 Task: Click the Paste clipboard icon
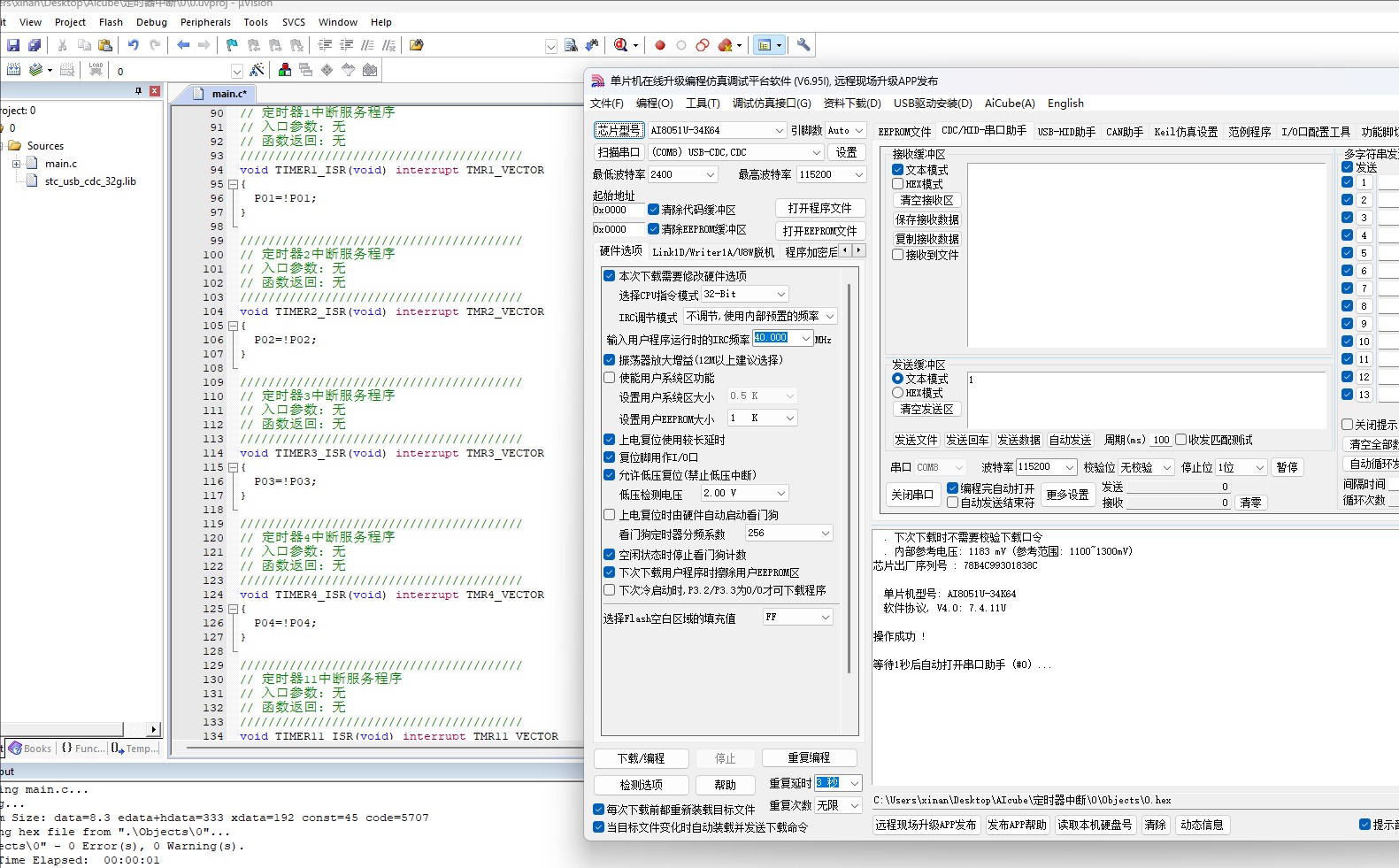105,45
